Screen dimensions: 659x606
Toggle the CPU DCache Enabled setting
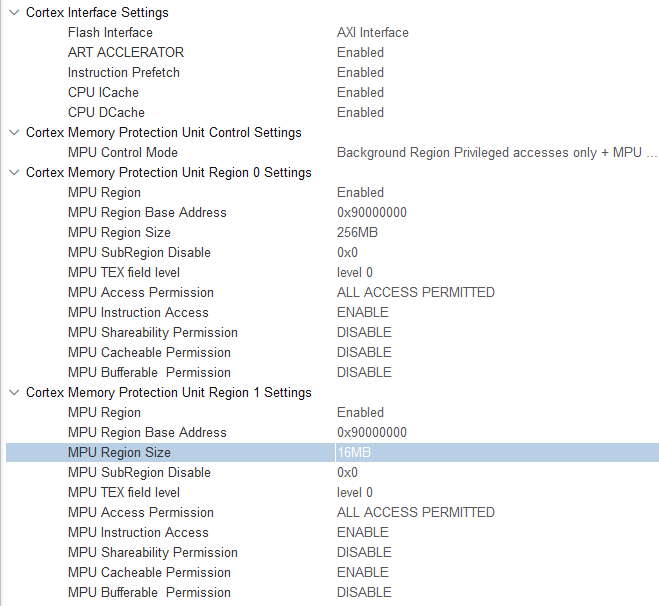[x=360, y=112]
